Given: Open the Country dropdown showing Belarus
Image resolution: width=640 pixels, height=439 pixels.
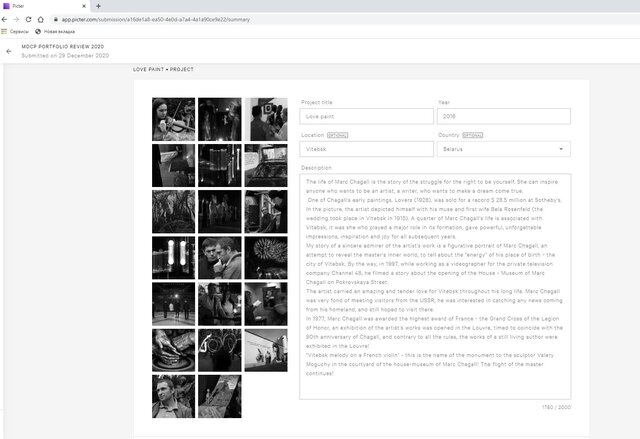Looking at the screenshot, I should point(504,149).
